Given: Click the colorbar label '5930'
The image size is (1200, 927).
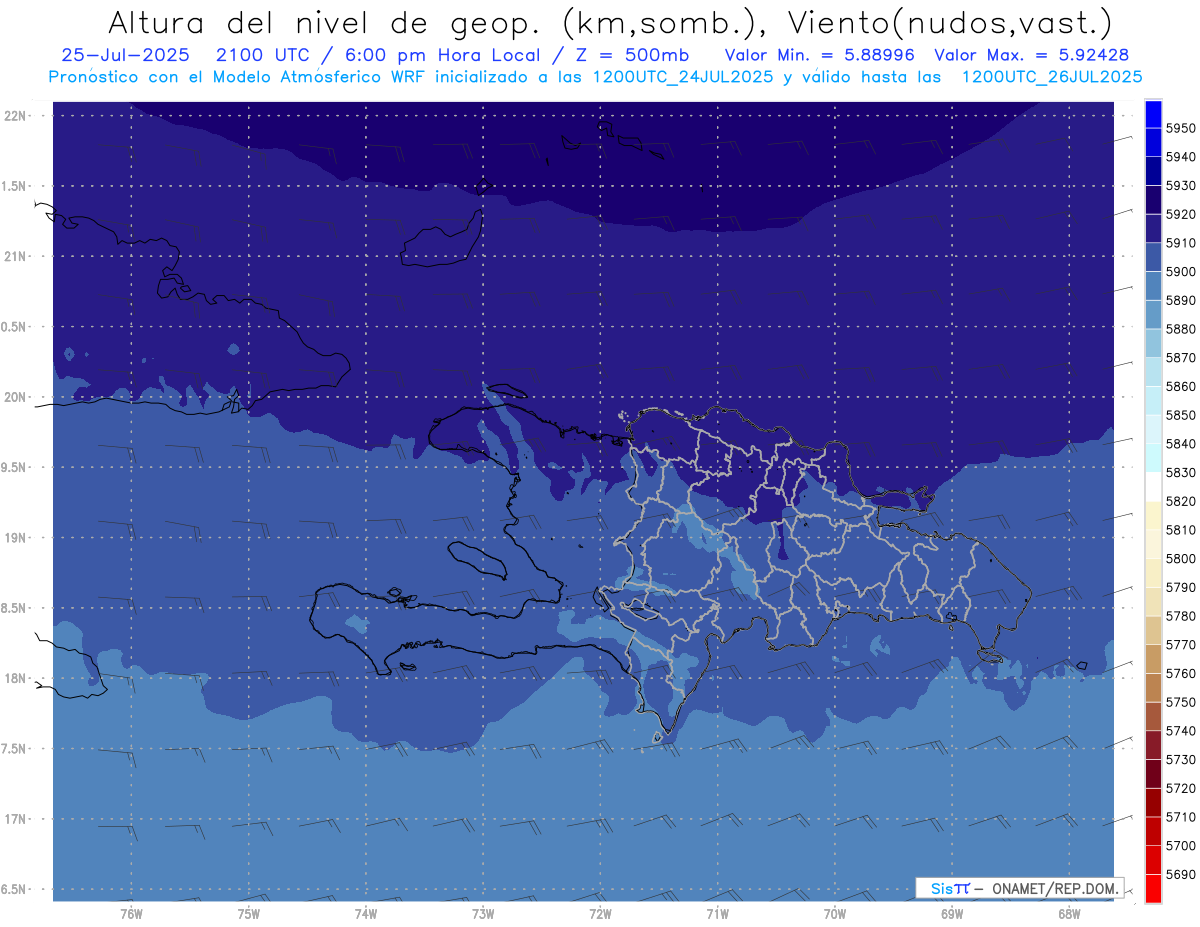Looking at the screenshot, I should pos(1180,186).
